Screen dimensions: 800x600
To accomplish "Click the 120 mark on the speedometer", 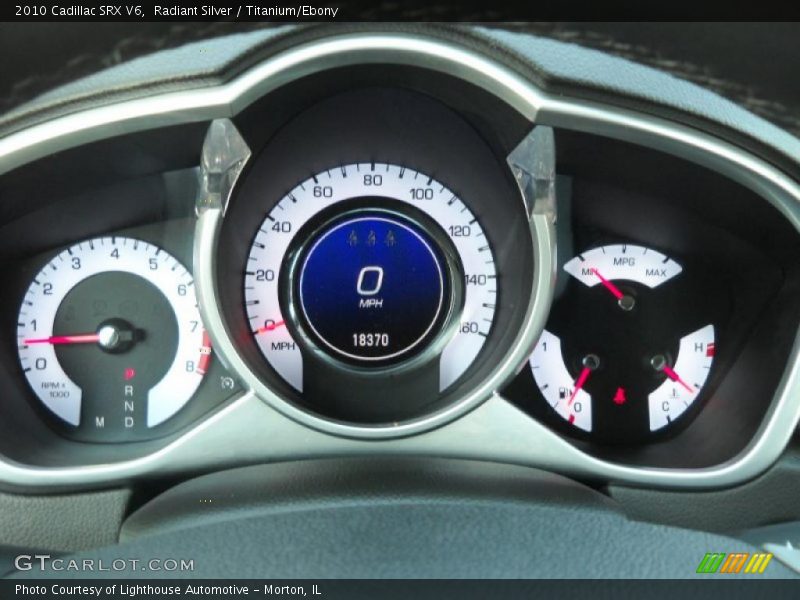I will coord(459,231).
